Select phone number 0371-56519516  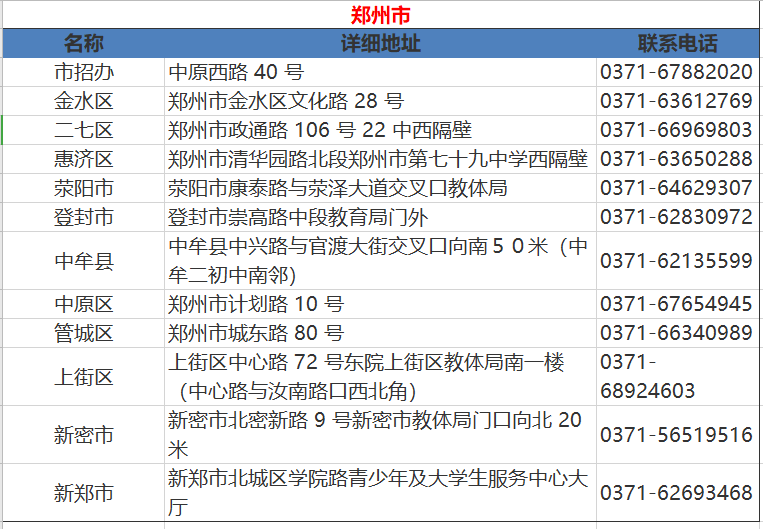click(x=678, y=435)
